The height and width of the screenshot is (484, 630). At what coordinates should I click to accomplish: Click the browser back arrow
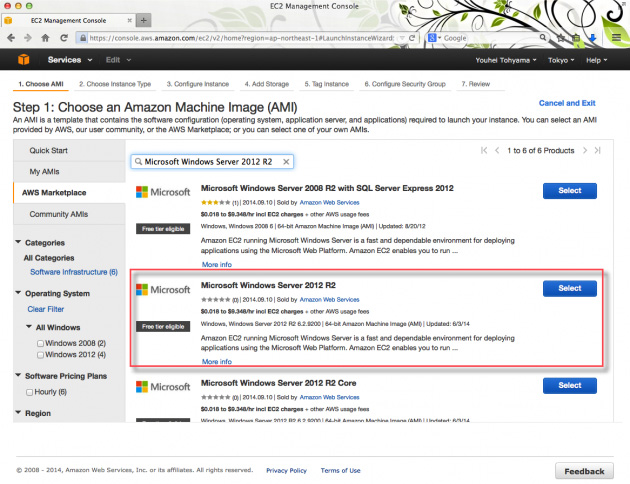click(11, 38)
